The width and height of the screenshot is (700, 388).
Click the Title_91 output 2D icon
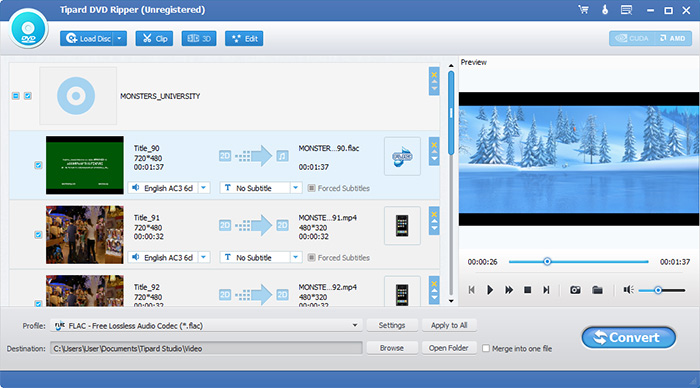282,225
